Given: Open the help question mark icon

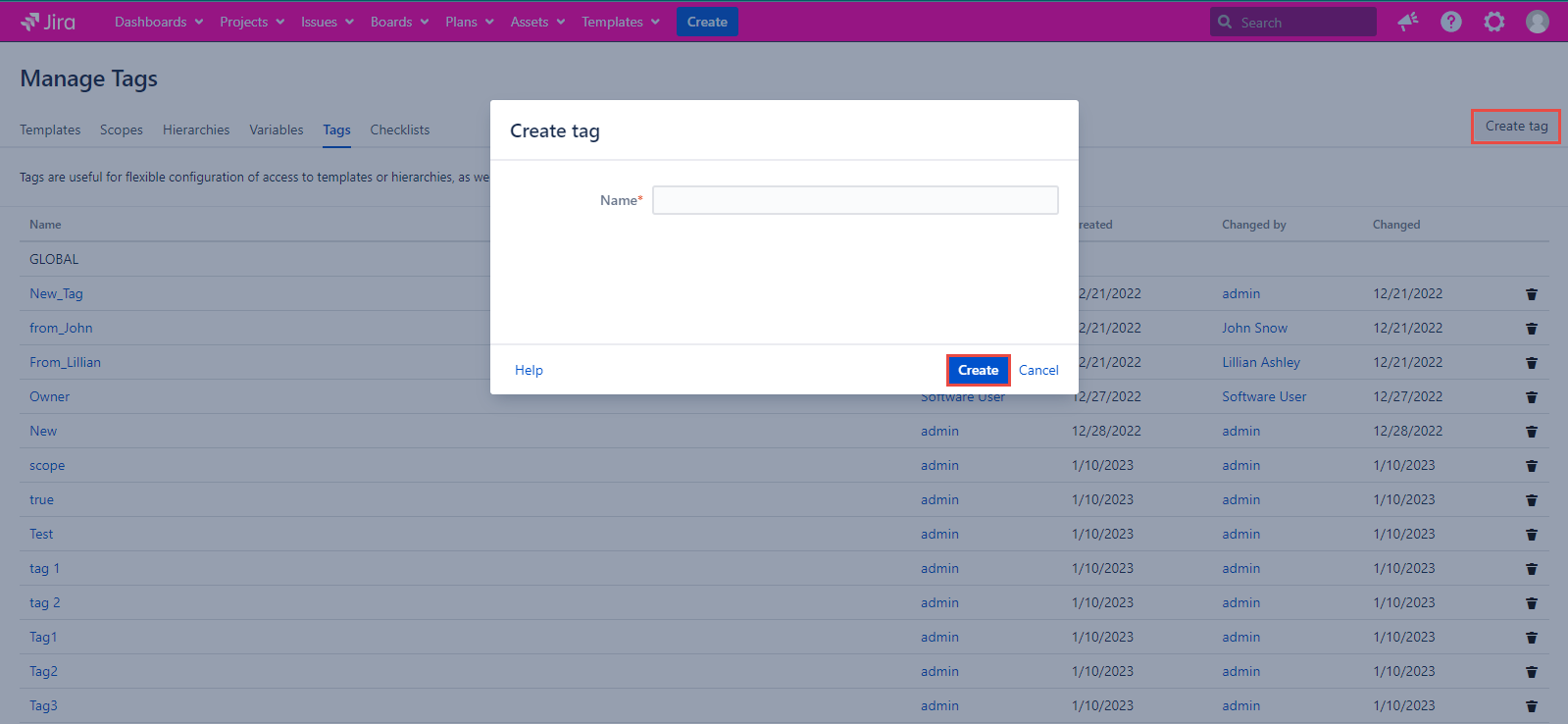Looking at the screenshot, I should (x=1451, y=22).
